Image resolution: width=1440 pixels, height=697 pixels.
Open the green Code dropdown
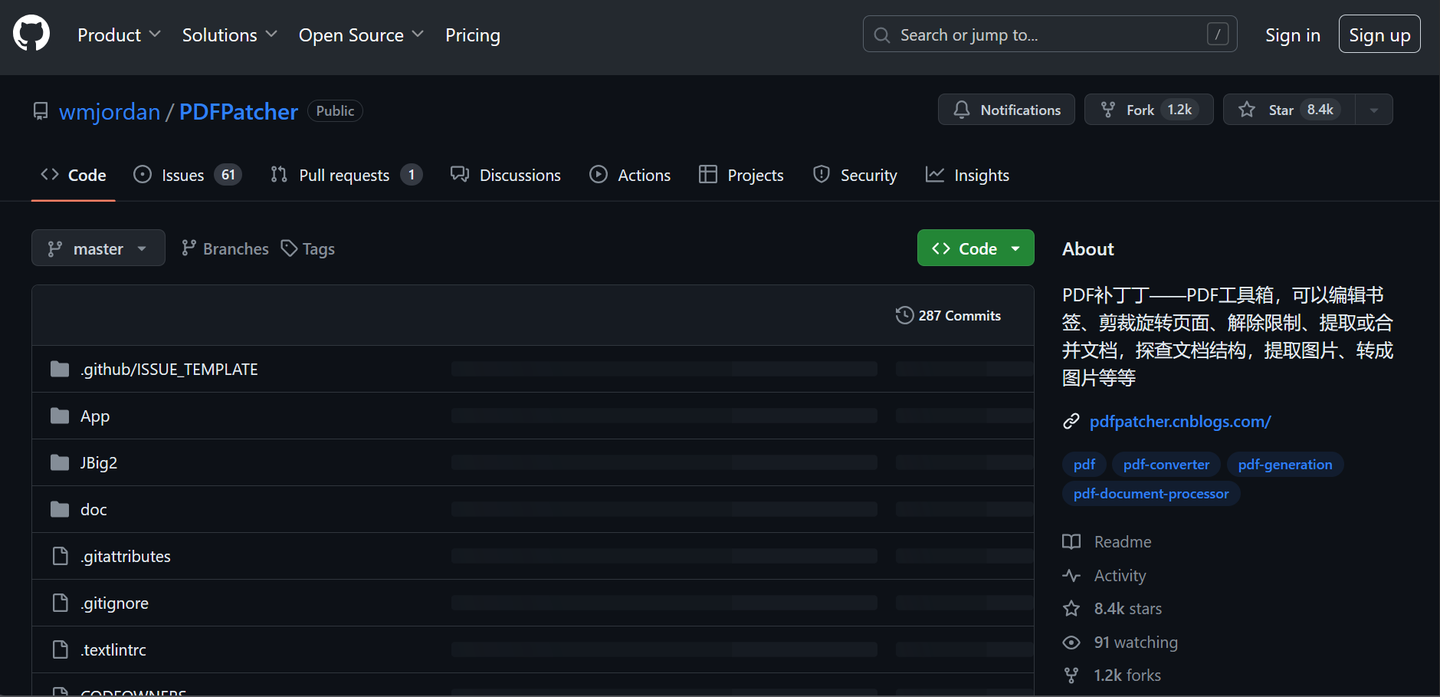(x=975, y=249)
